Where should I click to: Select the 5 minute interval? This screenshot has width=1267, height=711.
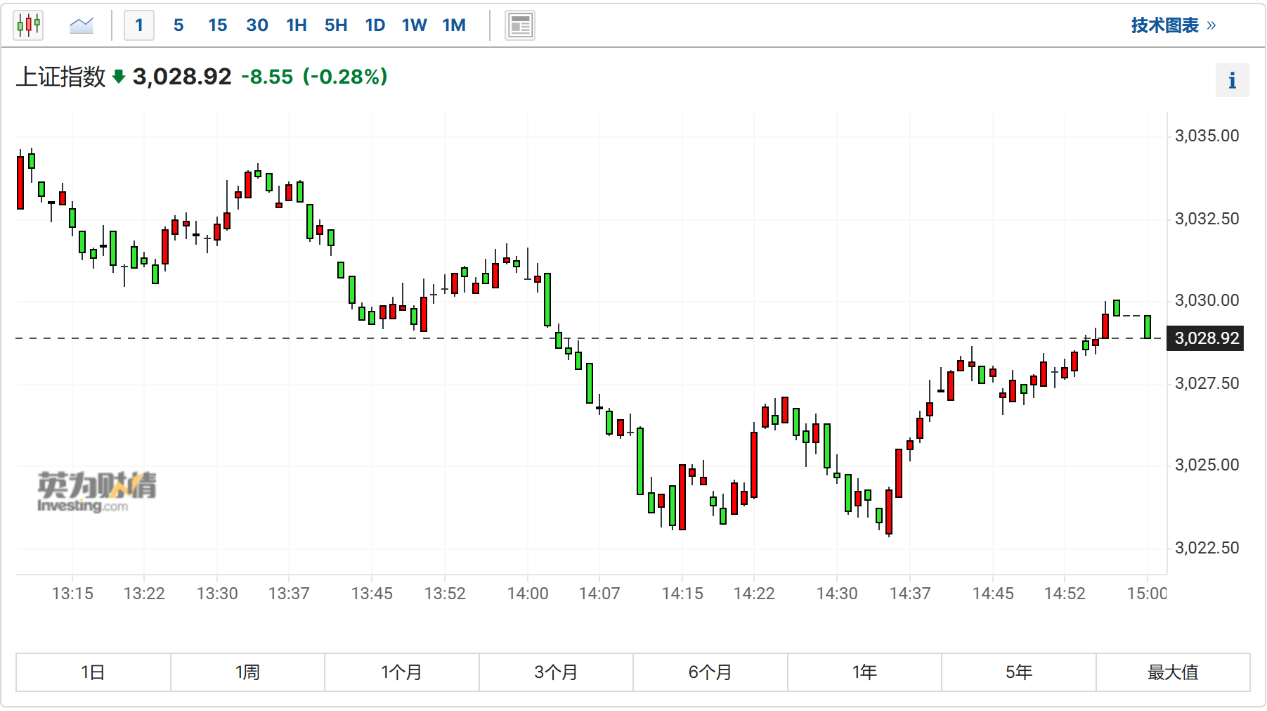click(x=178, y=25)
